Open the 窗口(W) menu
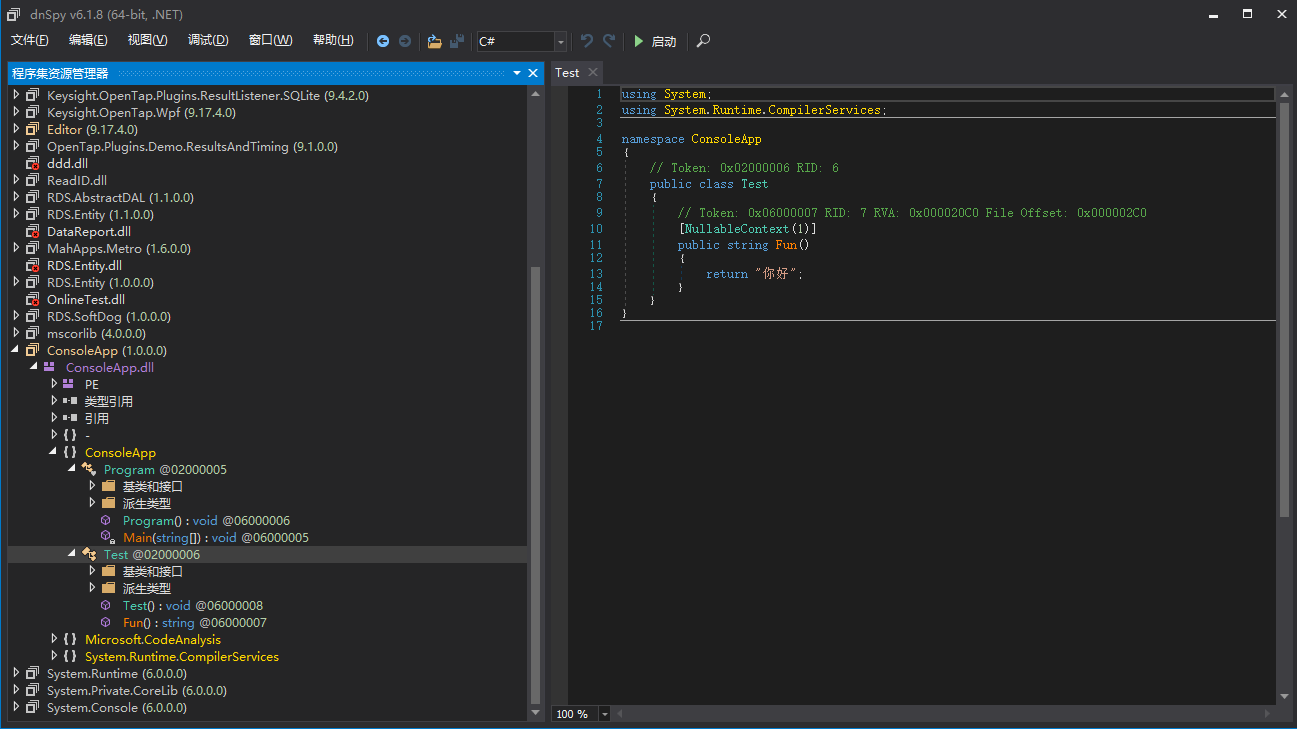The height and width of the screenshot is (731, 1297). pos(270,40)
